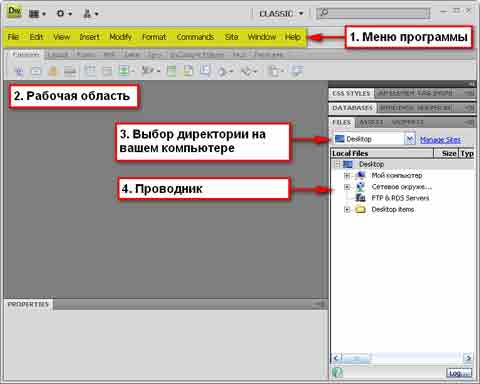The width and height of the screenshot is (480, 384).
Task: Open the Extend Dreamweaver gear menu
Action: 64,14
